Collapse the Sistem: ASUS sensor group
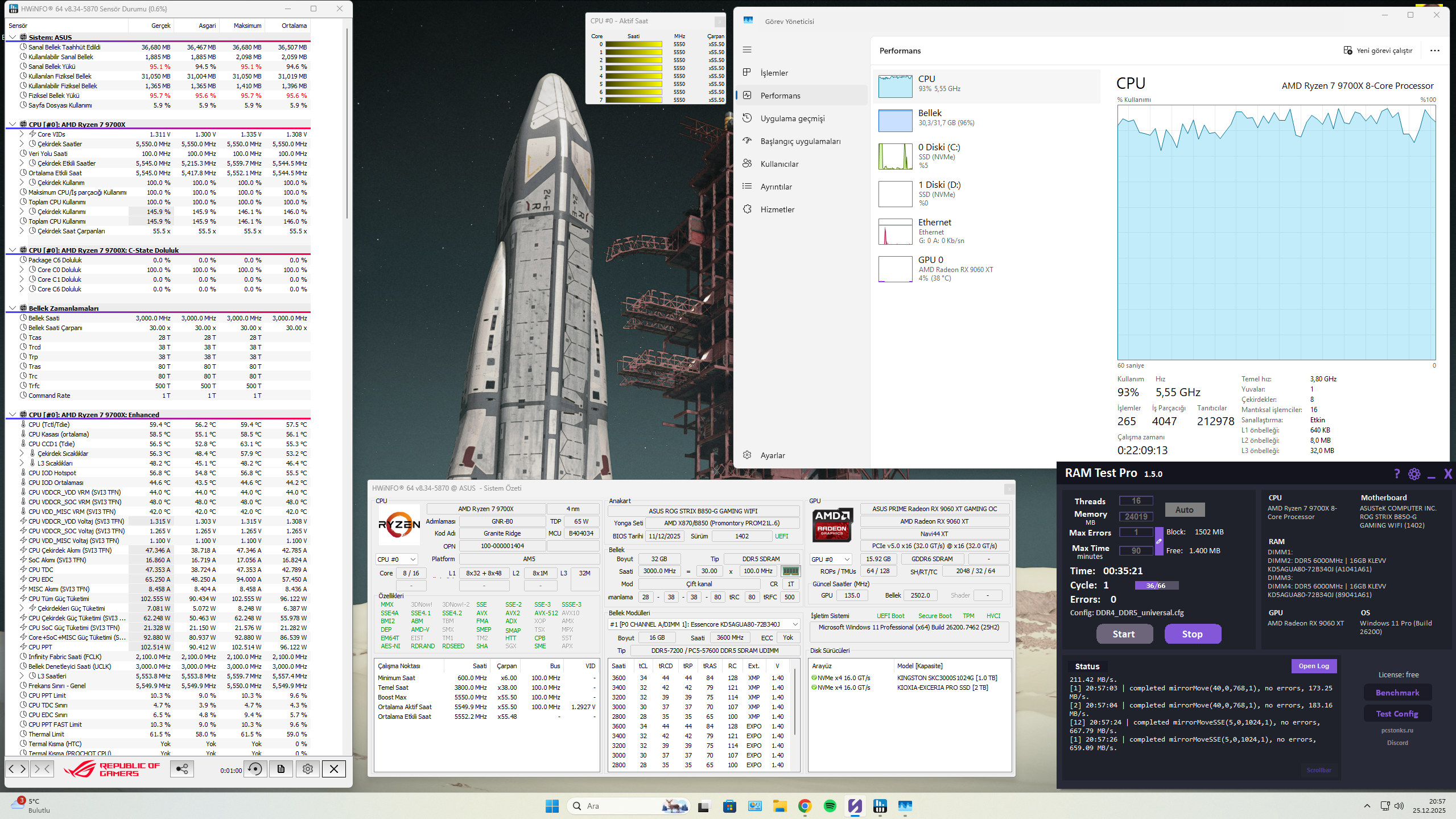1456x819 pixels. tap(13, 37)
